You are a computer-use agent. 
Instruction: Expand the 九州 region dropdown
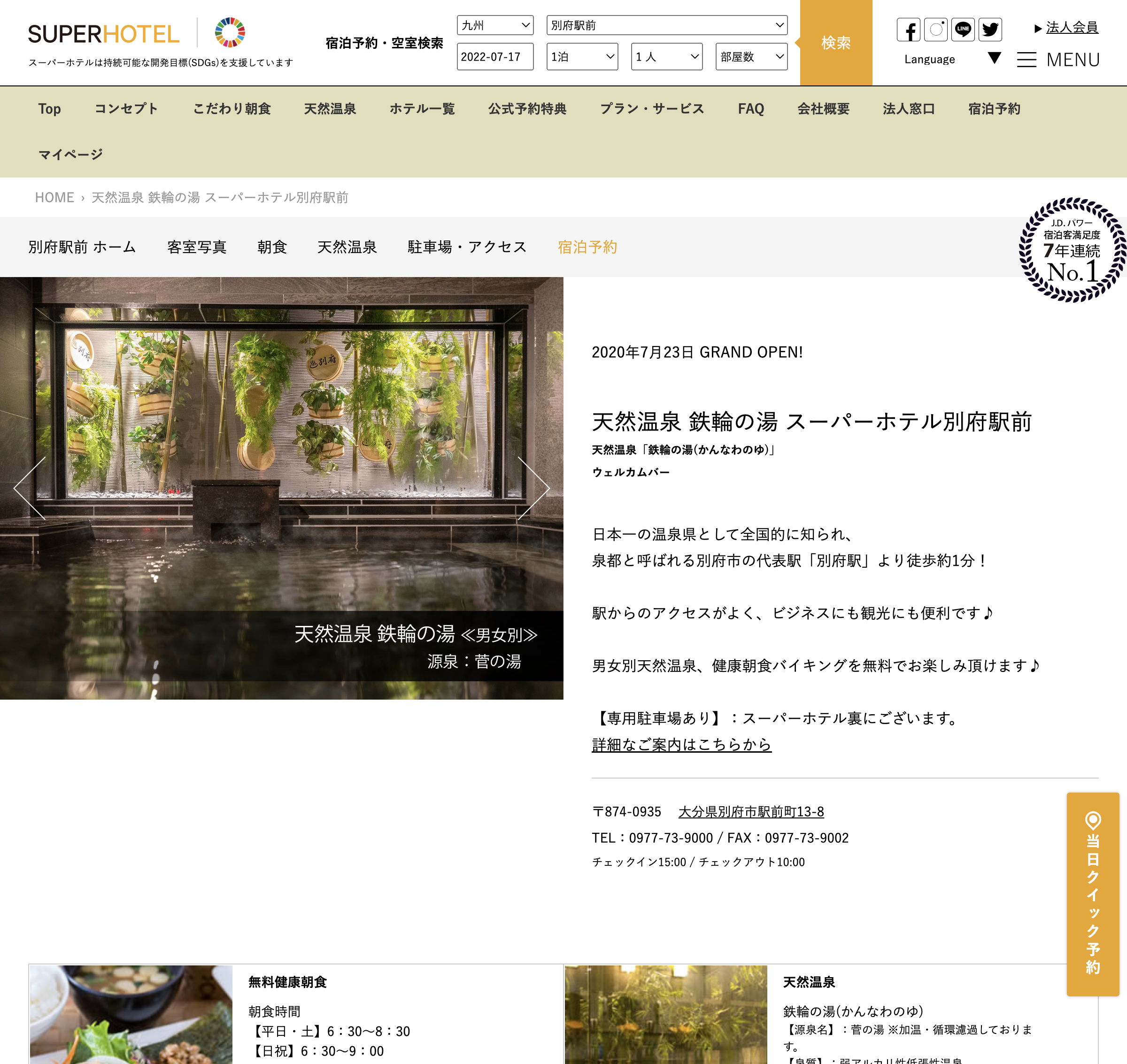pyautogui.click(x=494, y=25)
